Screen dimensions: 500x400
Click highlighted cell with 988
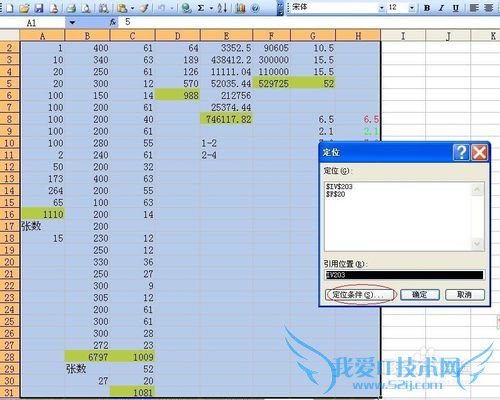[178, 96]
